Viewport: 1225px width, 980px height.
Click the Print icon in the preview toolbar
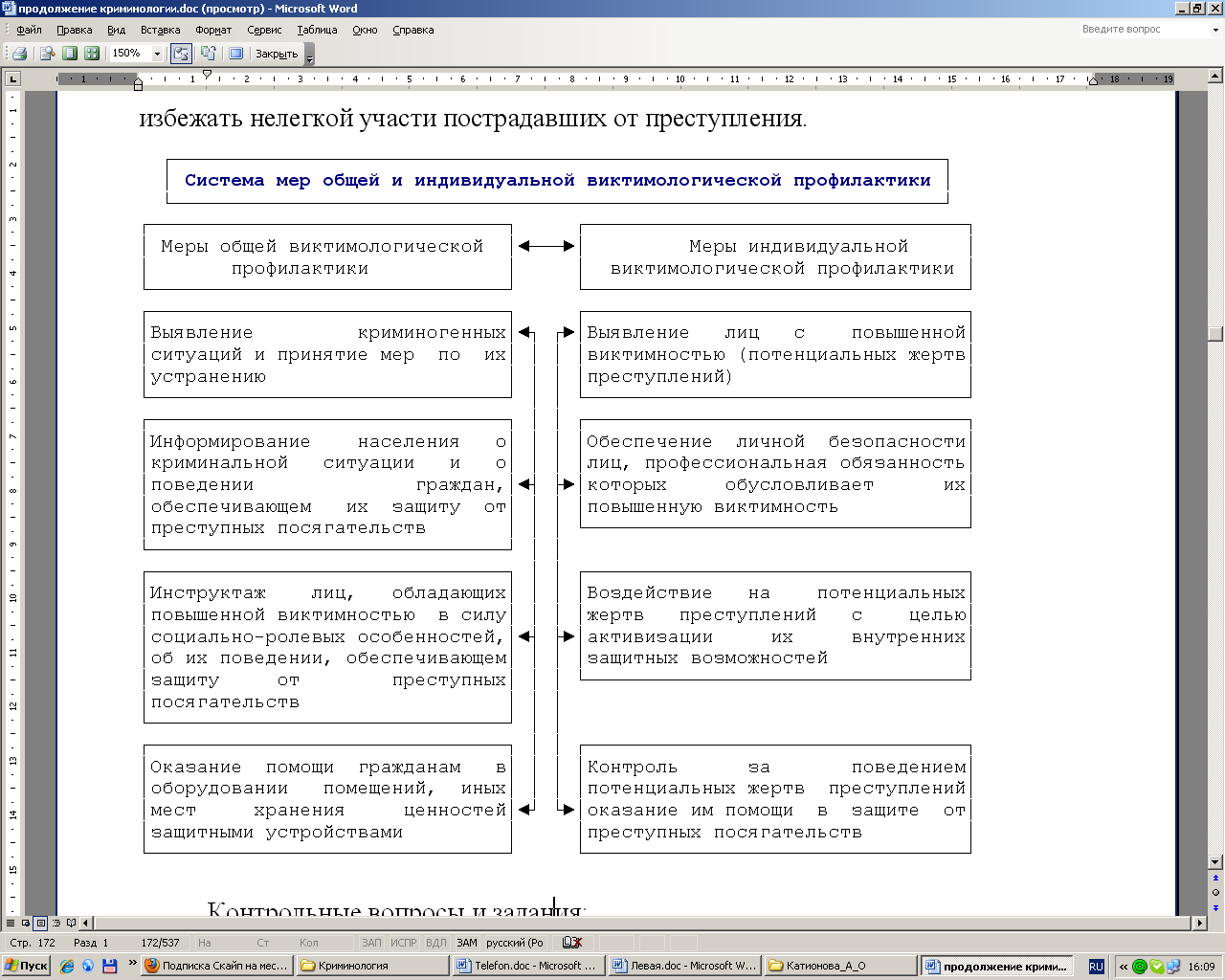(19, 54)
